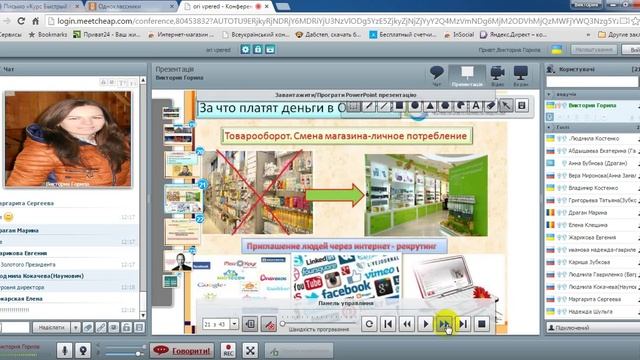Image resolution: width=640 pixels, height=360 pixels.
Task: Click the fullscreen expand arrows button
Action: (250, 350)
